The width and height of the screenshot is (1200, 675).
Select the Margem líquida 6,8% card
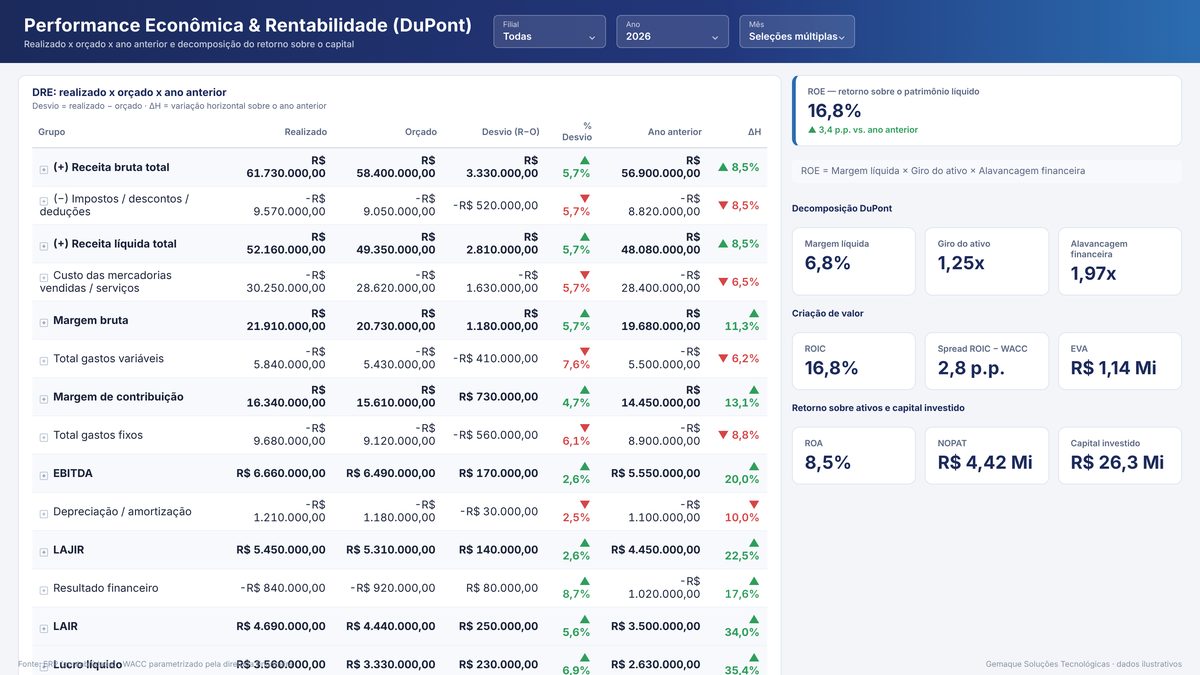[x=853, y=261]
